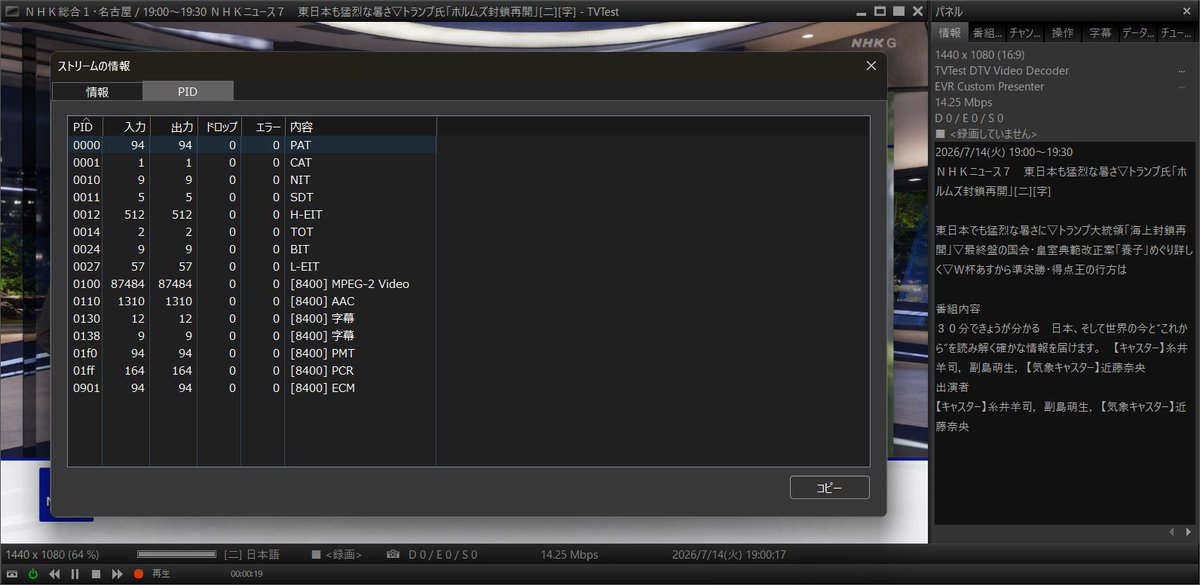Select the [8400] MPEG-2 Video row
The height and width of the screenshot is (585, 1200).
click(x=252, y=284)
